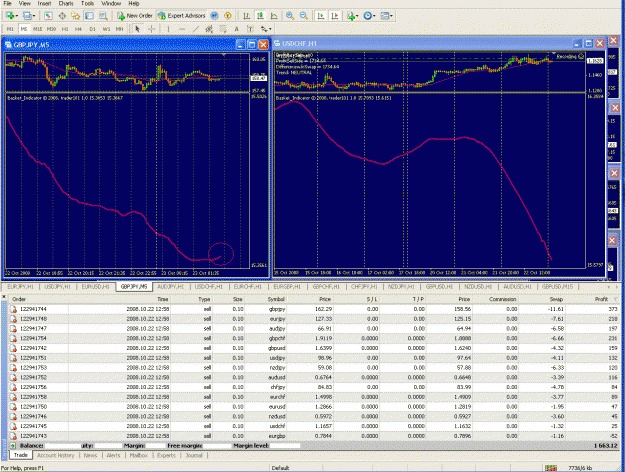Select the text tool A
Viewport: 625px width, 472px height.
click(x=236, y=29)
